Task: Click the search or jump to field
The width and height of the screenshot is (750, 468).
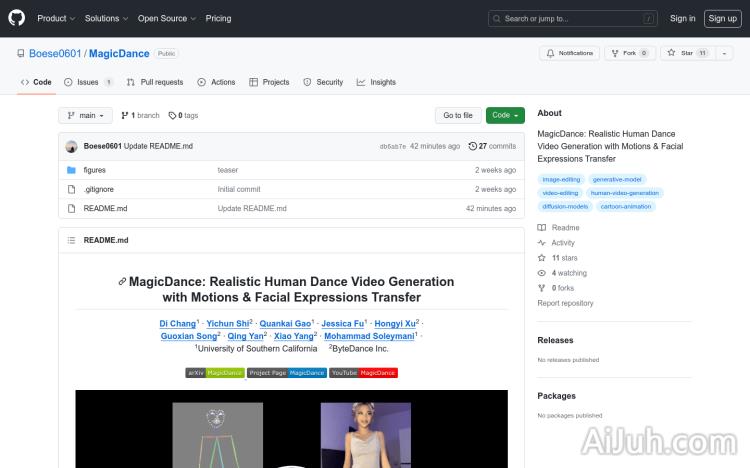Action: [573, 18]
